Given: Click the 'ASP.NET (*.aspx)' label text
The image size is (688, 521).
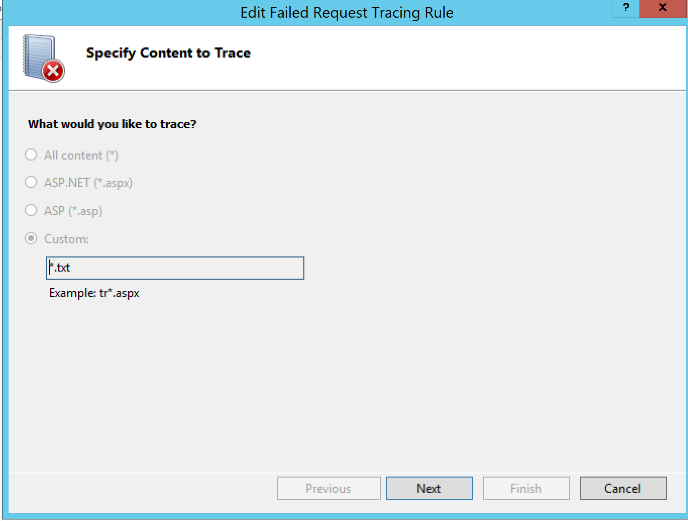Looking at the screenshot, I should 88,183.
